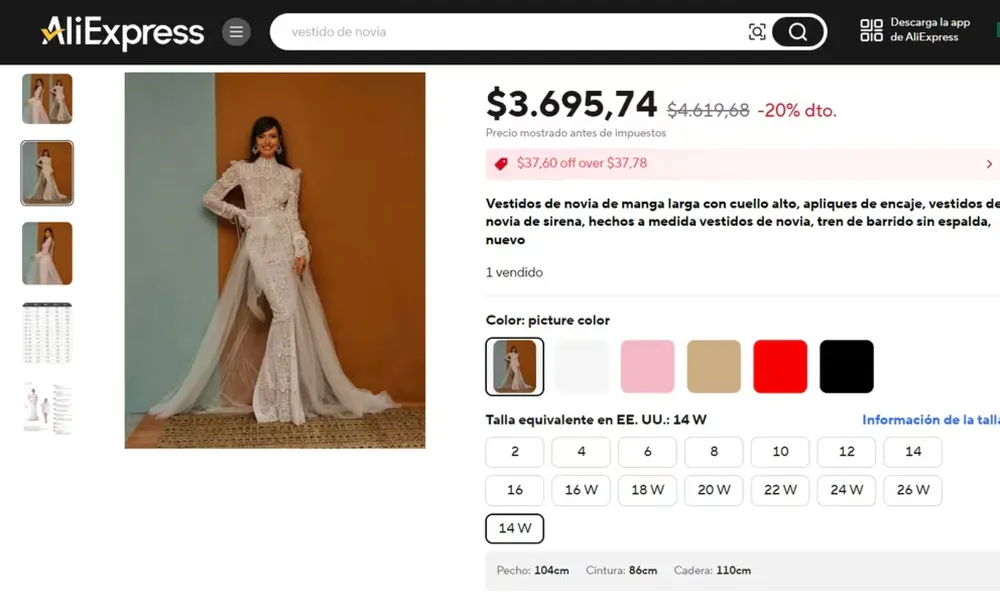The image size is (1000, 611).
Task: Choose size 16 W
Action: [x=581, y=490]
